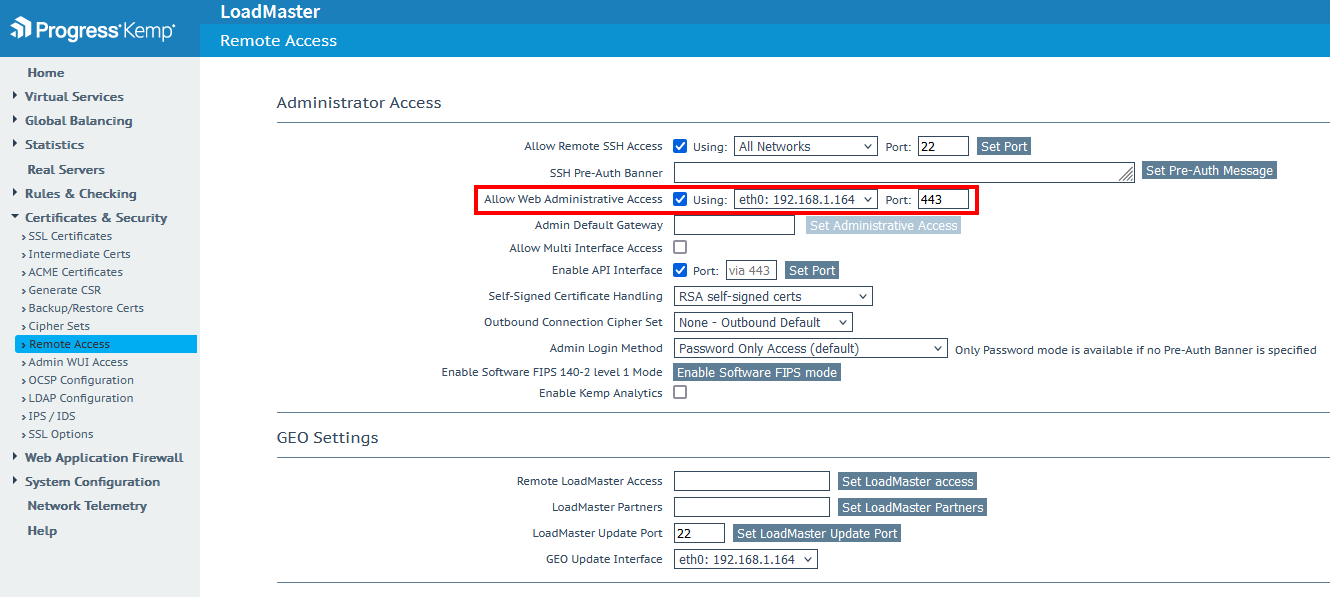Click the LoadMaster Partners field
Viewport: 1330px width, 597px height.
pyautogui.click(x=752, y=507)
